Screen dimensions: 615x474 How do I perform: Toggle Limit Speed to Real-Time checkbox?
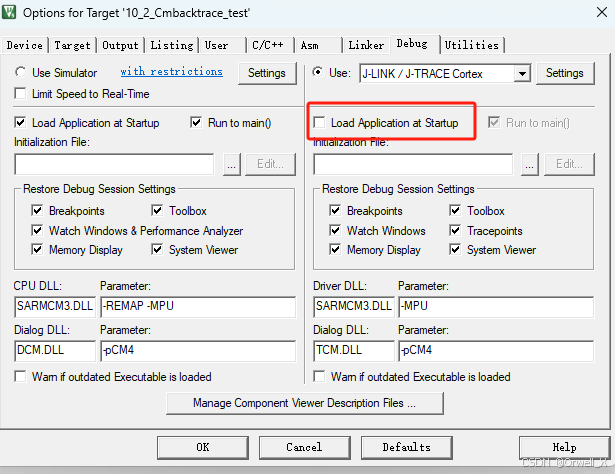click(x=20, y=94)
